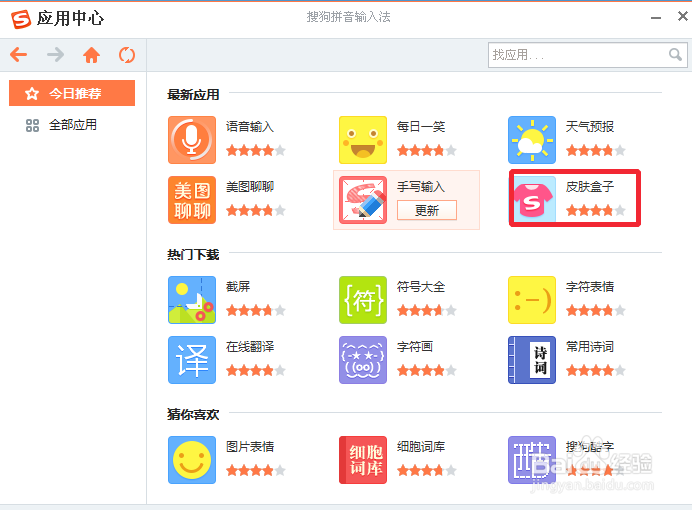
Task: Open the home page icon
Action: (91, 55)
